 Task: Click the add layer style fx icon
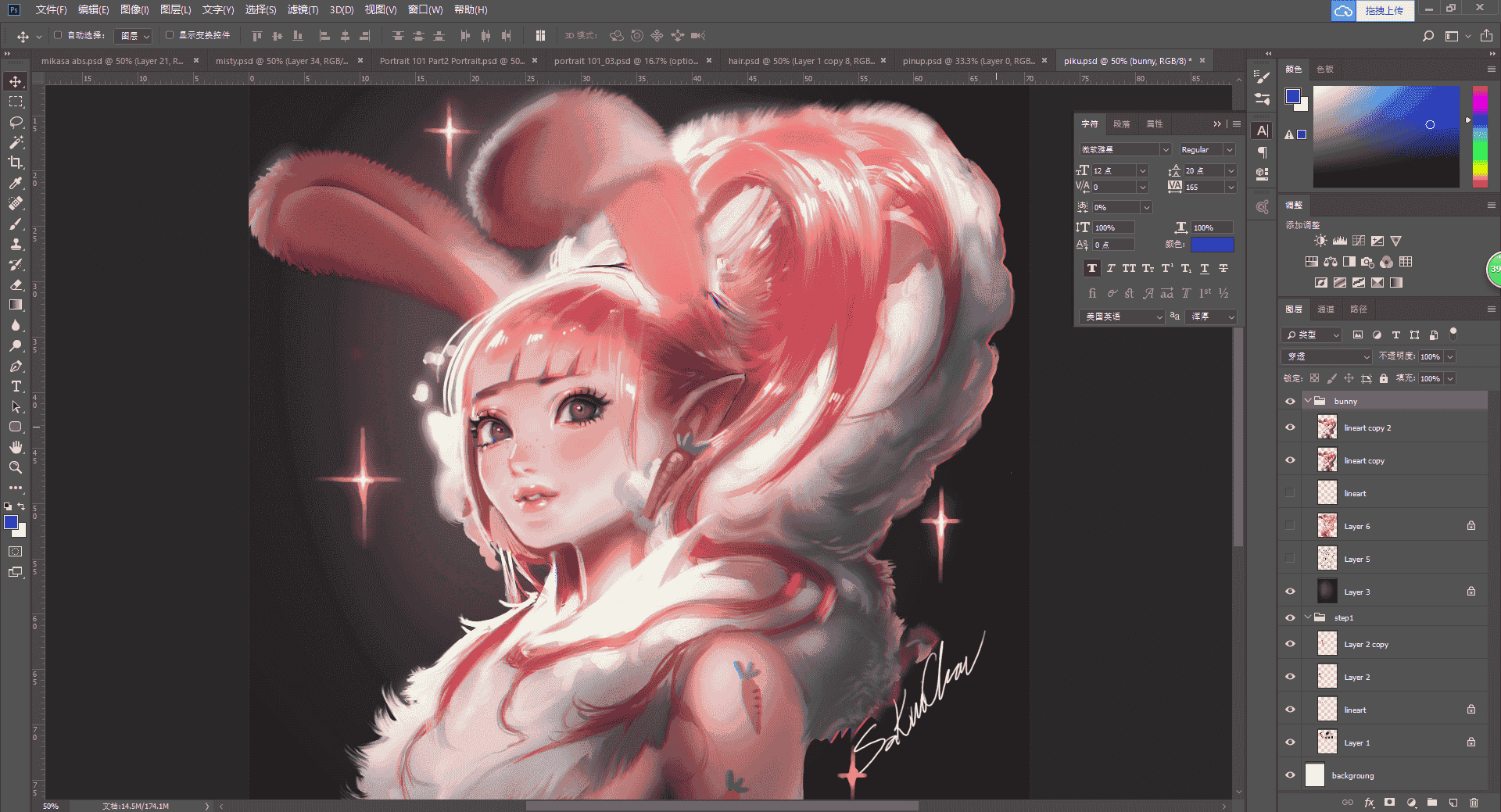click(1369, 802)
